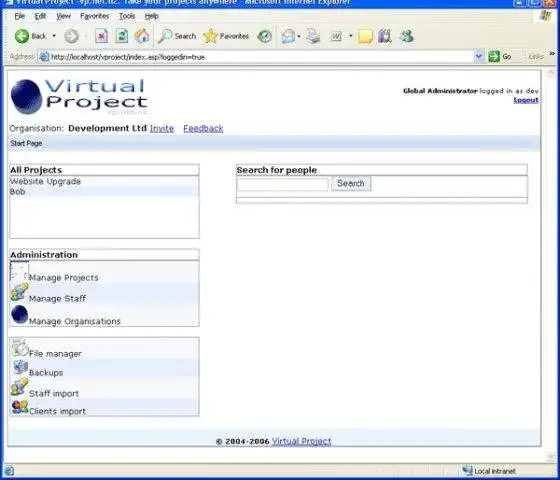The width and height of the screenshot is (560, 480).
Task: Click the Search for people button
Action: 351,184
